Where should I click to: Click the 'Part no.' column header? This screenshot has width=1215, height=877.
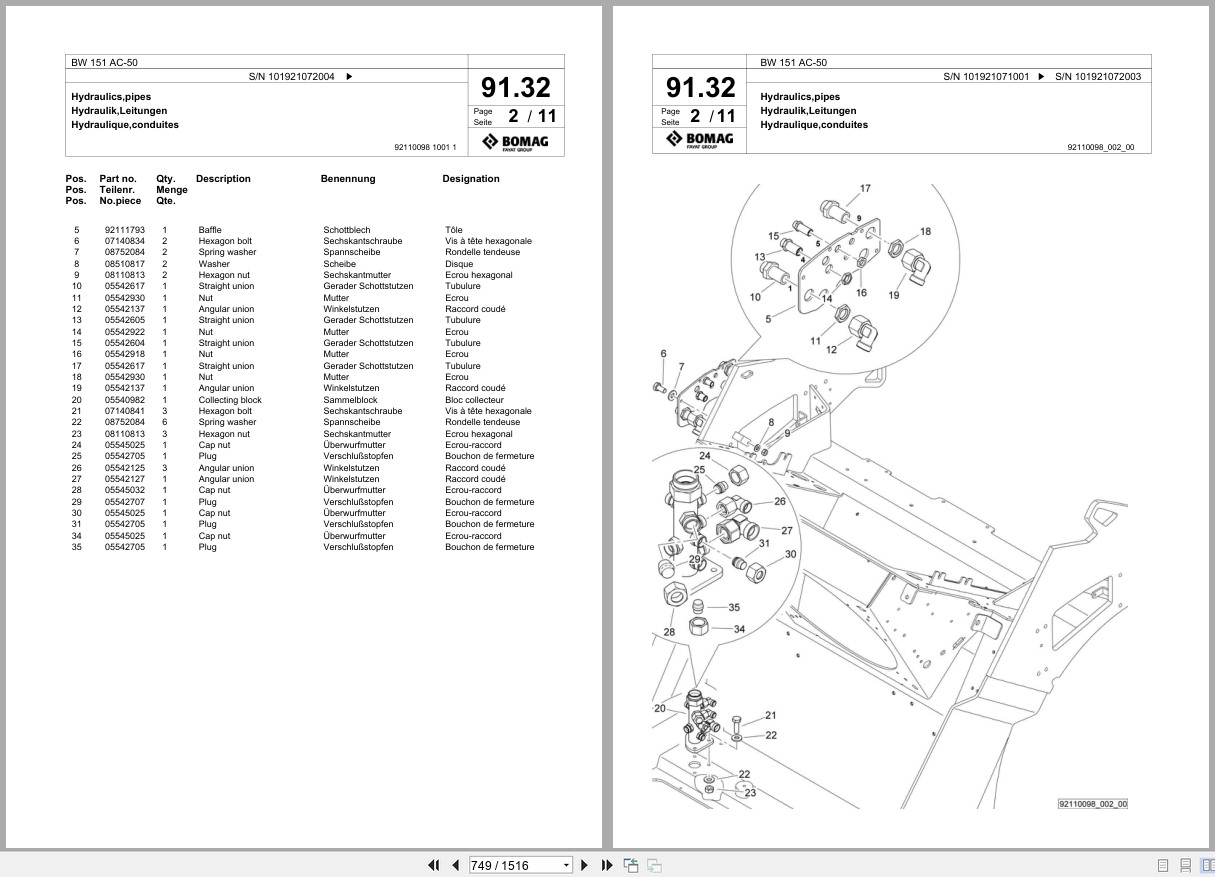118,179
